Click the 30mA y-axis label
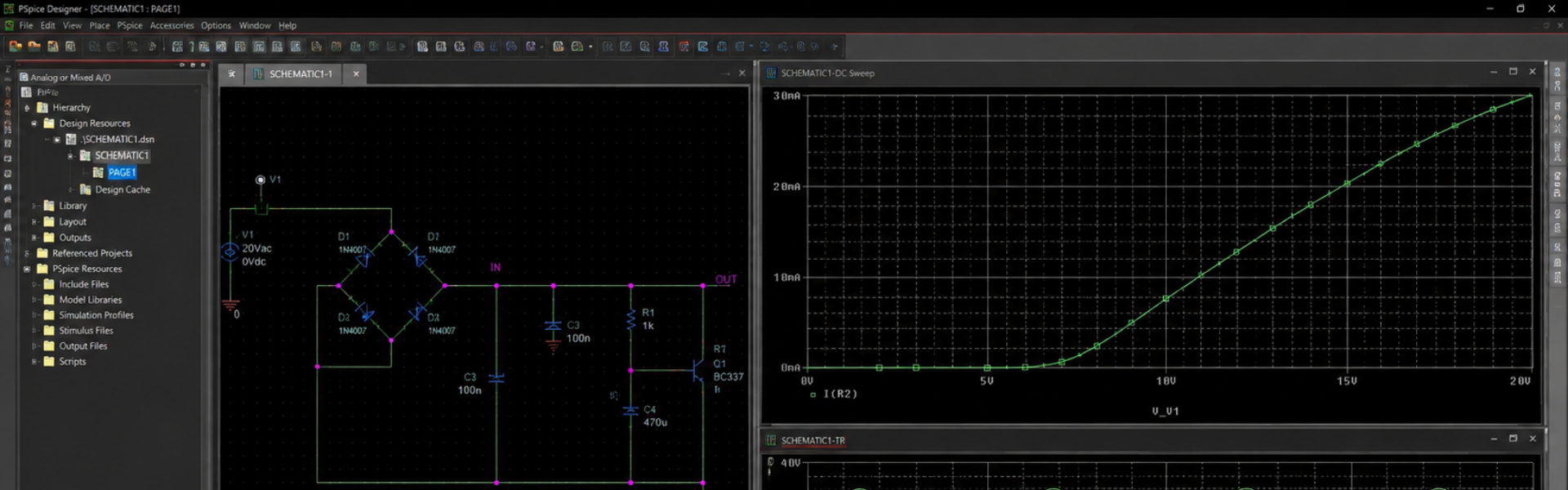 coord(786,96)
